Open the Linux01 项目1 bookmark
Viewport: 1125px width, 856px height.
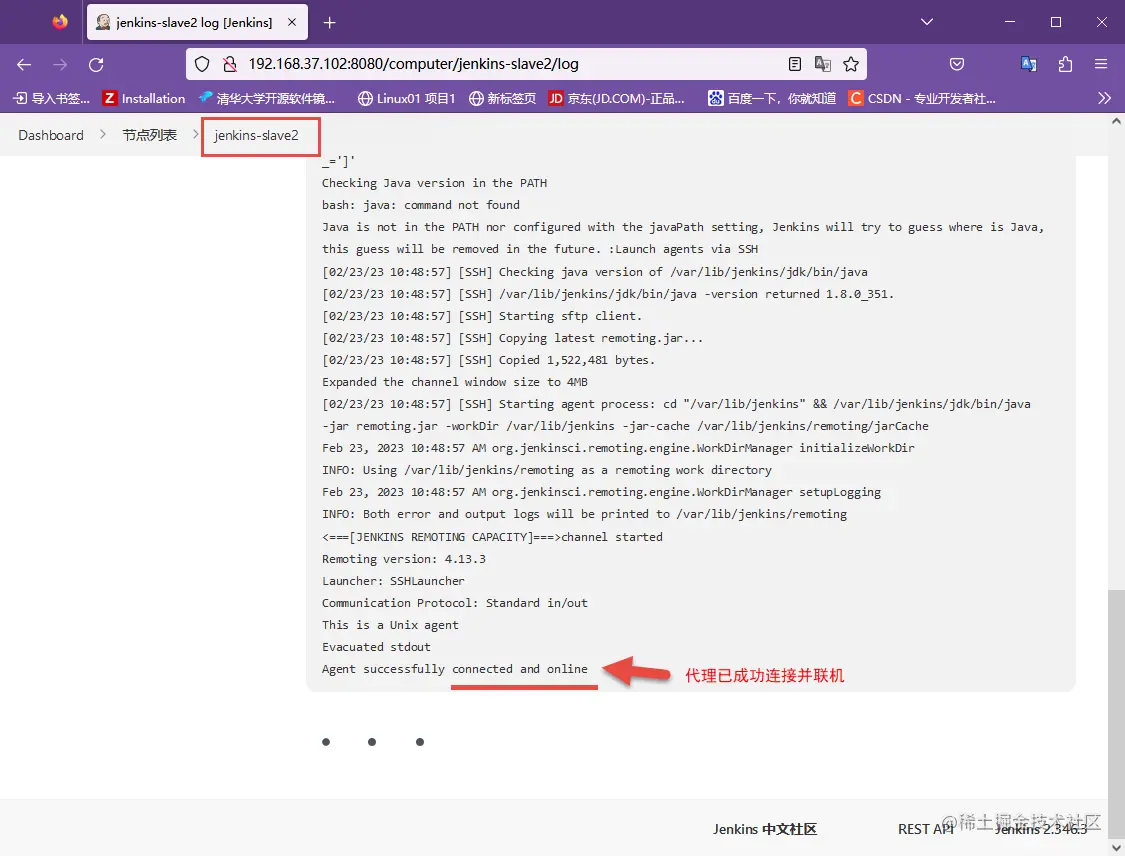(x=407, y=98)
